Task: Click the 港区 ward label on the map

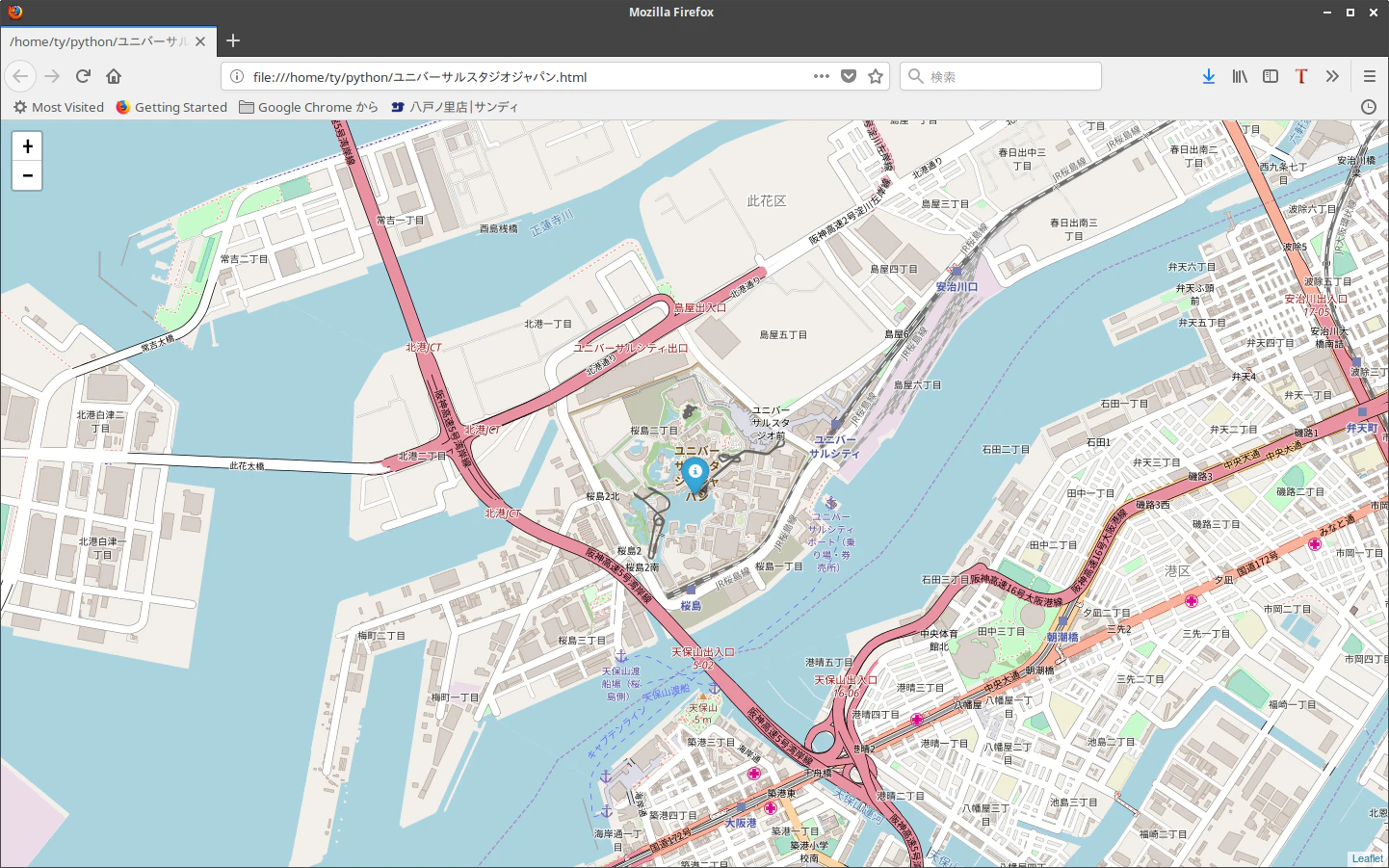Action: point(1178,571)
